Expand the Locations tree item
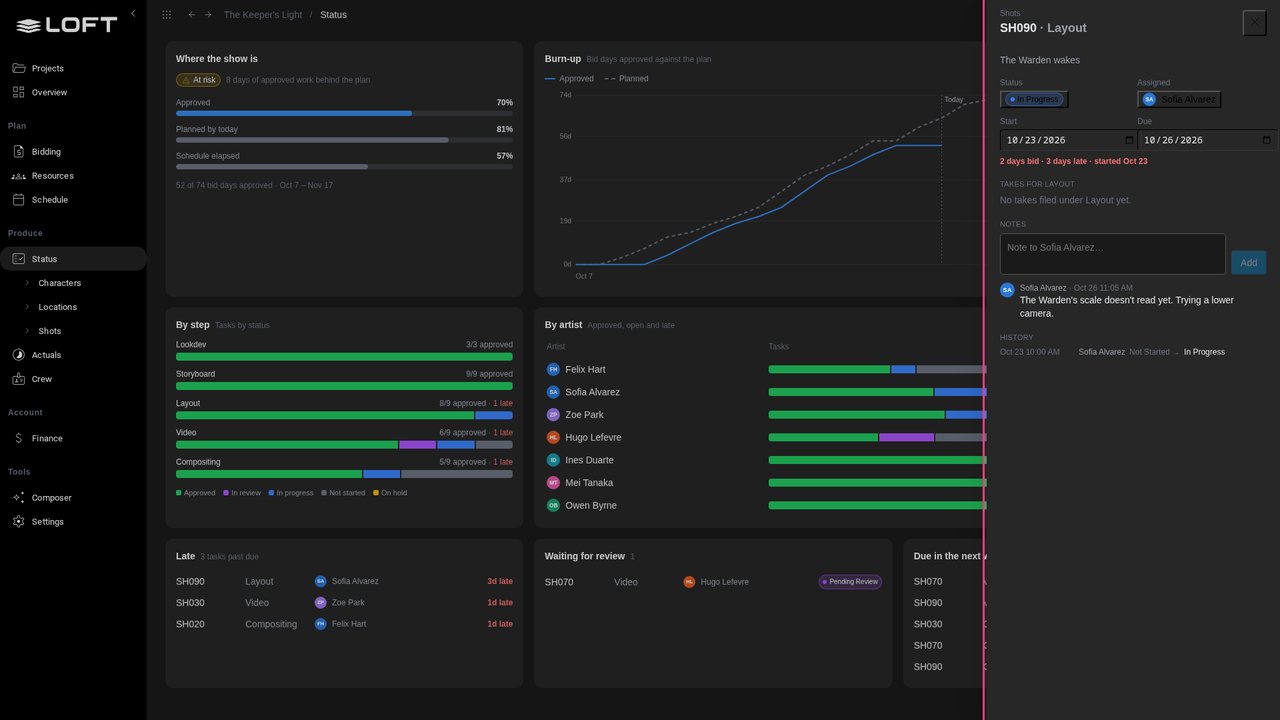Image resolution: width=1280 pixels, height=720 pixels. pos(27,307)
